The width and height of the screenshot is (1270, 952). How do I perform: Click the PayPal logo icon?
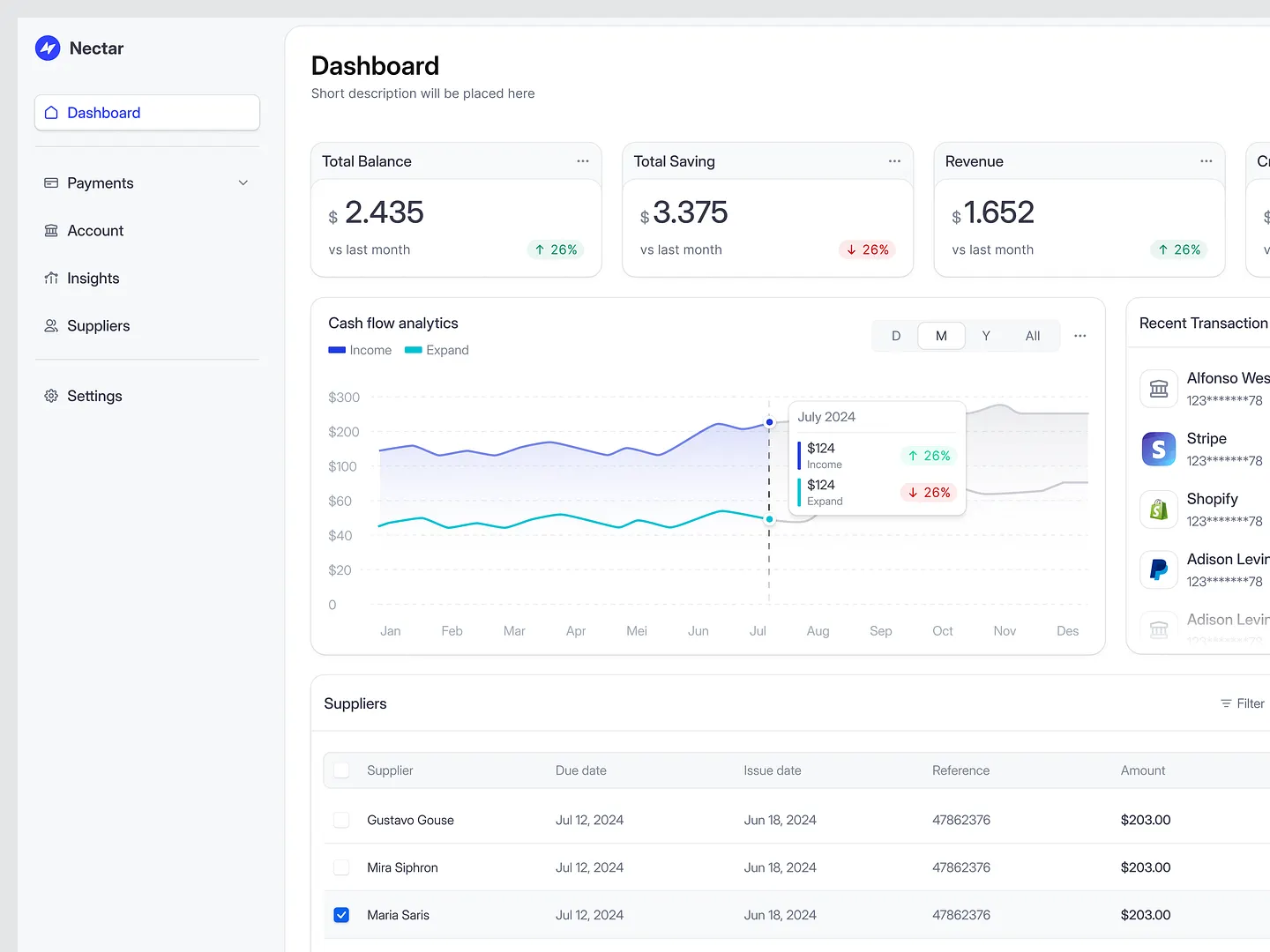pyautogui.click(x=1159, y=569)
